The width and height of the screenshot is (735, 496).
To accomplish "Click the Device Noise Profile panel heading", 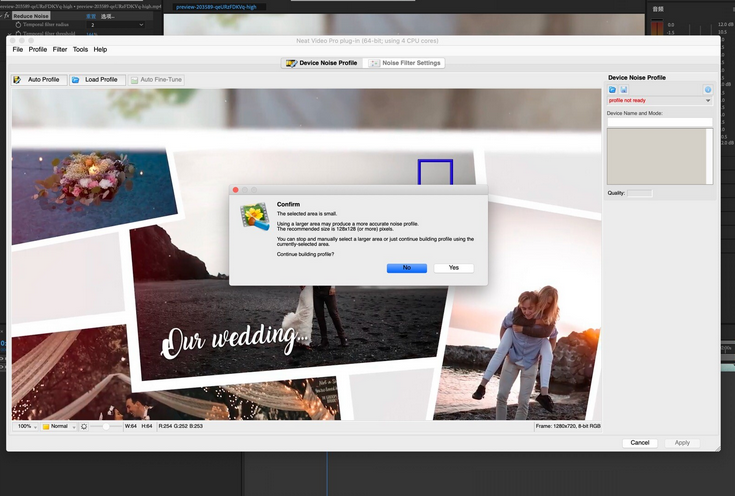I will click(637, 78).
